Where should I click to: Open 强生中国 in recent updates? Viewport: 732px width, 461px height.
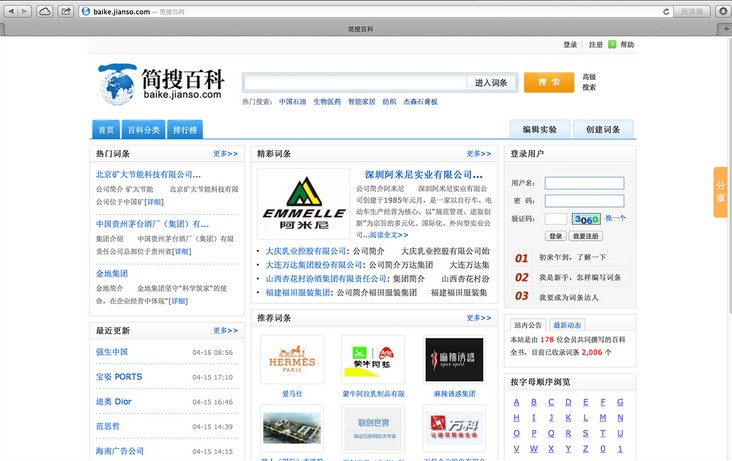(112, 352)
